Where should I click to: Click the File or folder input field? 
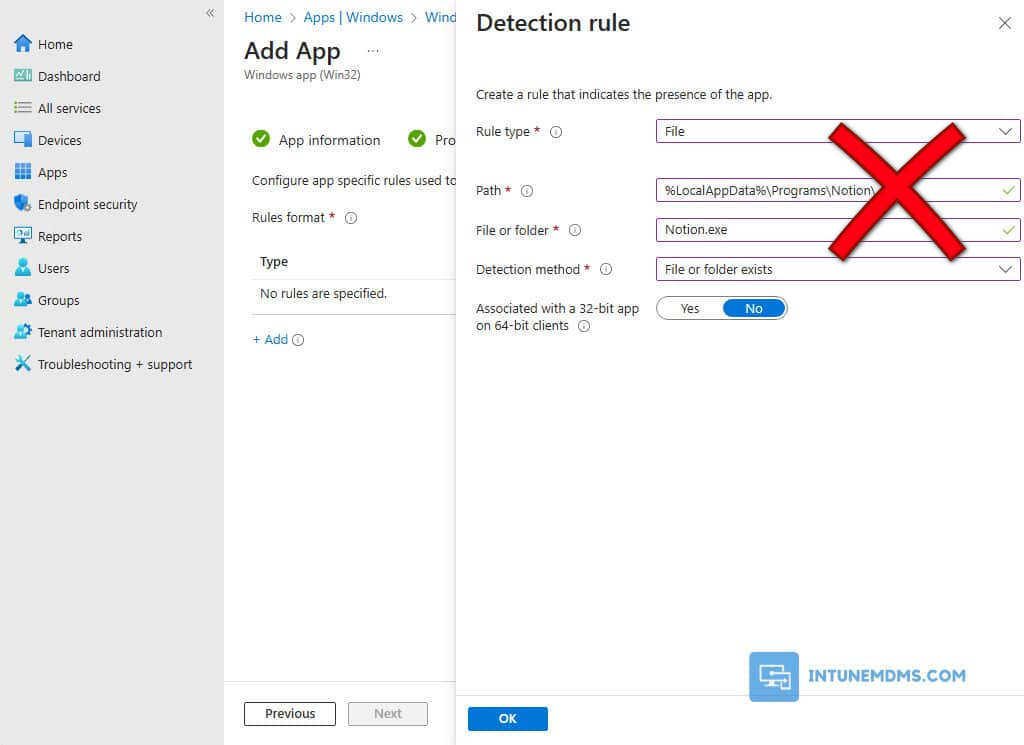[838, 230]
